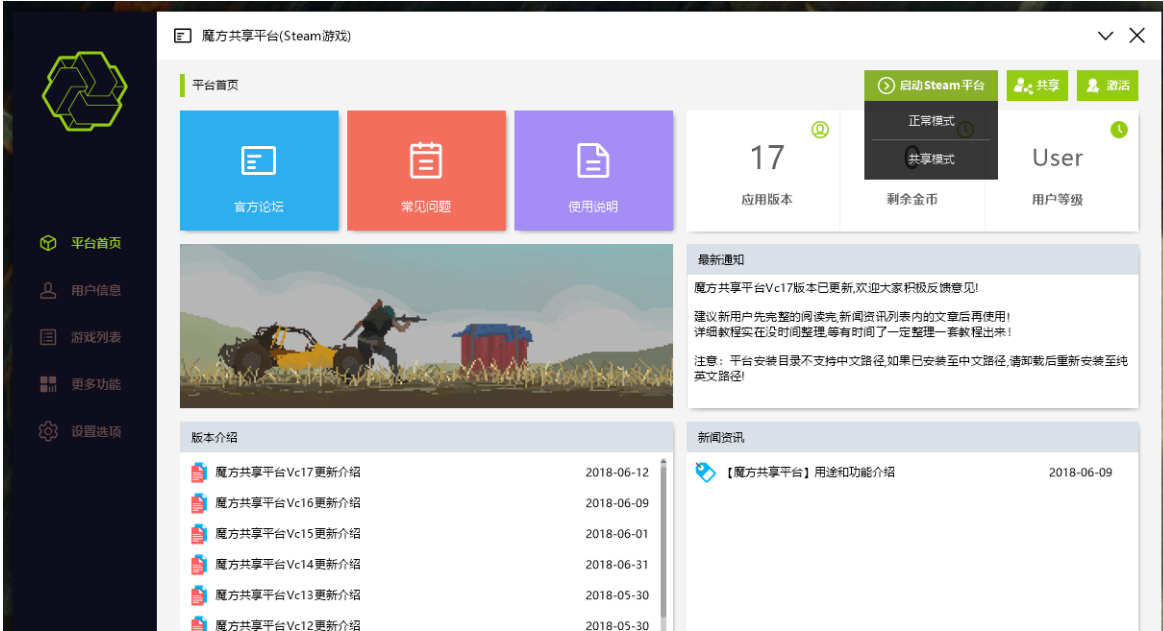
Task: Select 共享模式 from the dropdown
Action: click(x=931, y=159)
